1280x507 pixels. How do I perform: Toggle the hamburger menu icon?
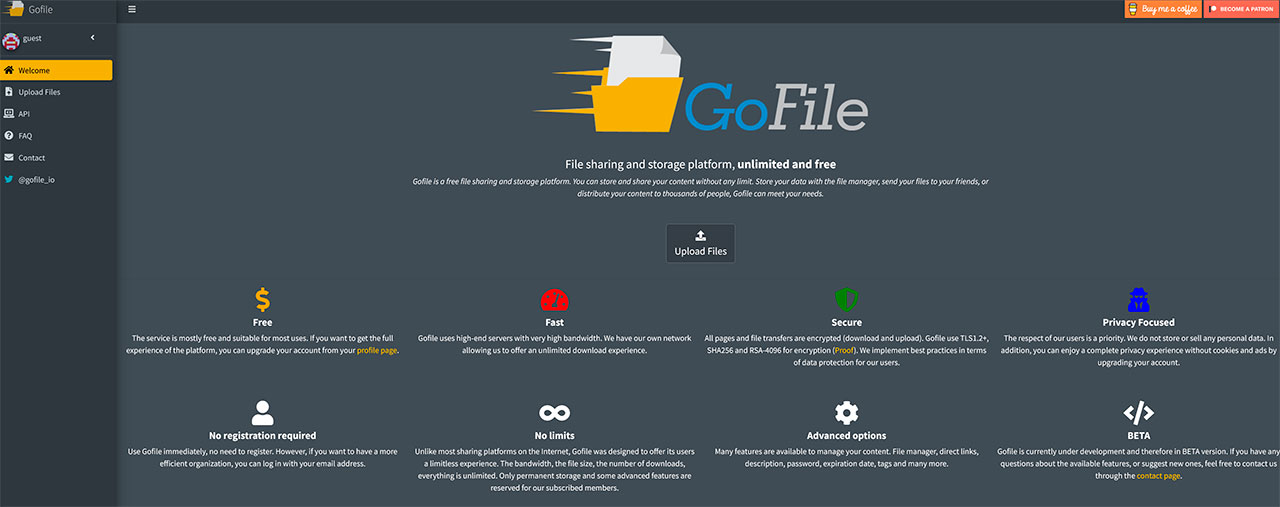pyautogui.click(x=132, y=9)
